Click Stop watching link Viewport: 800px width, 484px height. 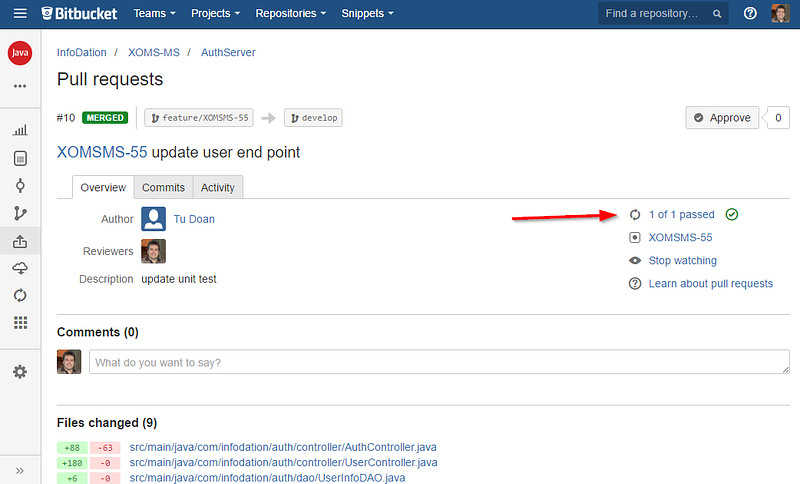coord(683,261)
